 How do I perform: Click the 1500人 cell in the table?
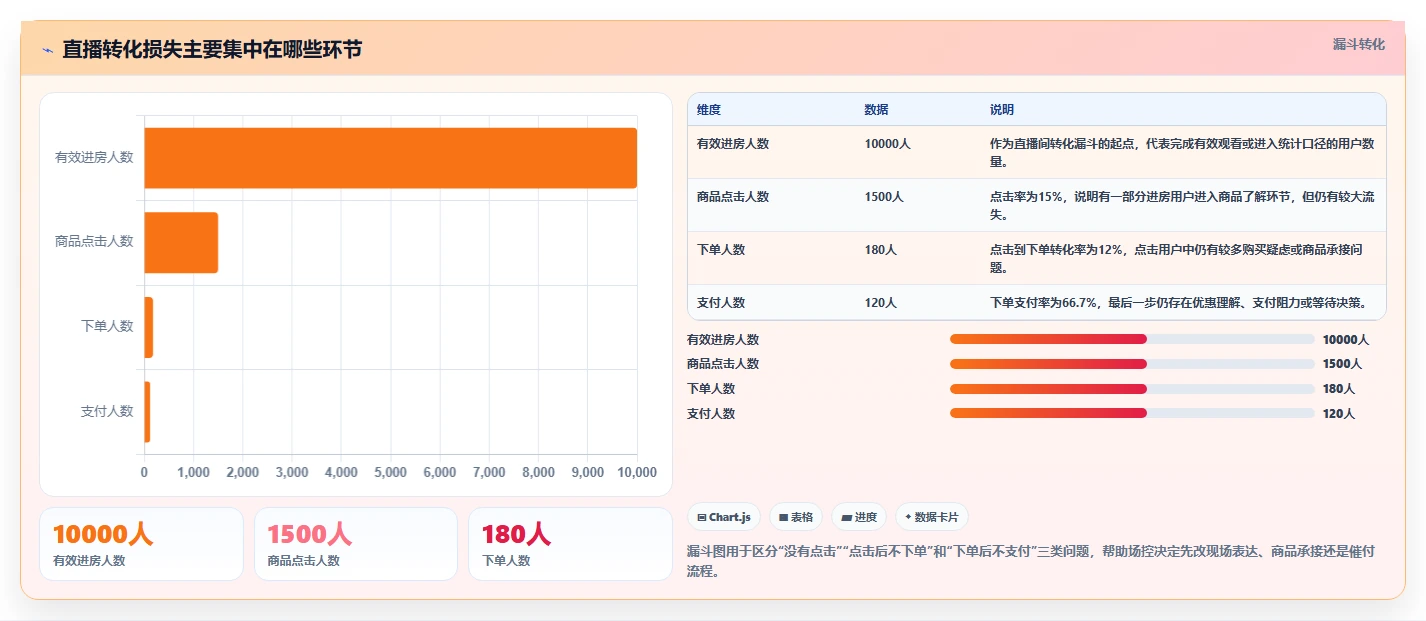[x=884, y=197]
